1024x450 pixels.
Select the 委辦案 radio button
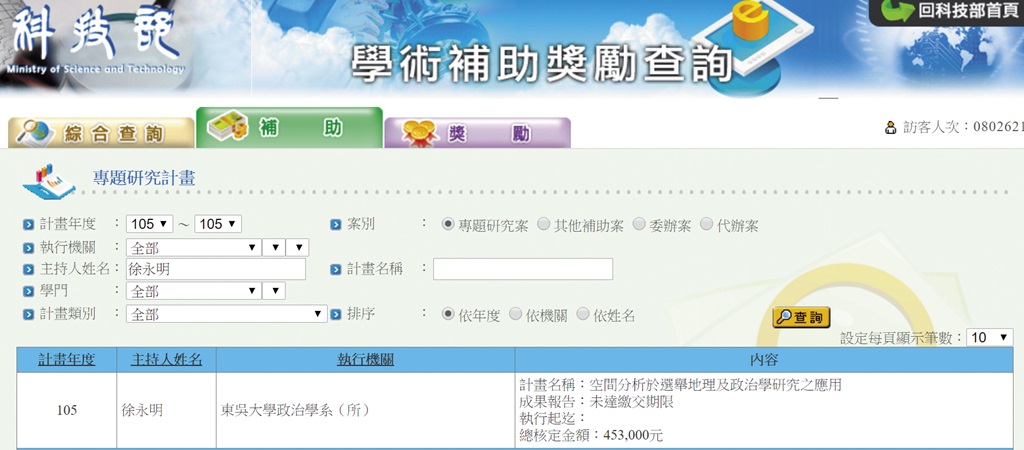[x=639, y=224]
